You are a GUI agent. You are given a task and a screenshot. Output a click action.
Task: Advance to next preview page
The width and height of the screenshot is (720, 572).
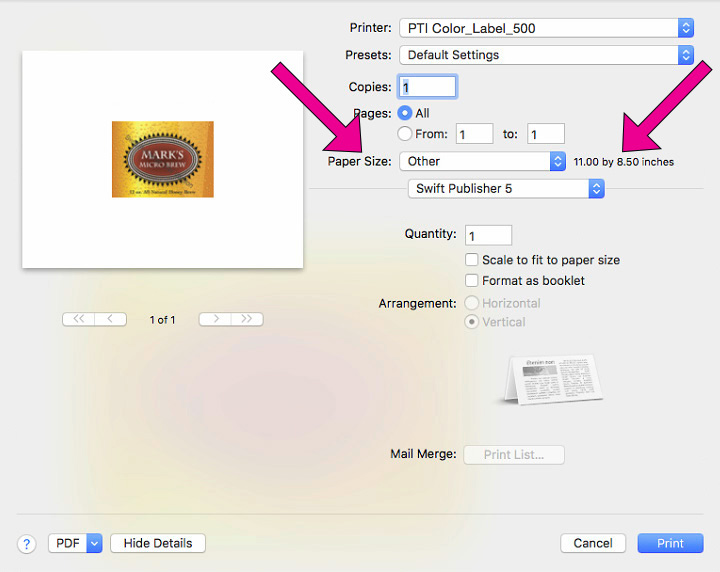point(215,319)
